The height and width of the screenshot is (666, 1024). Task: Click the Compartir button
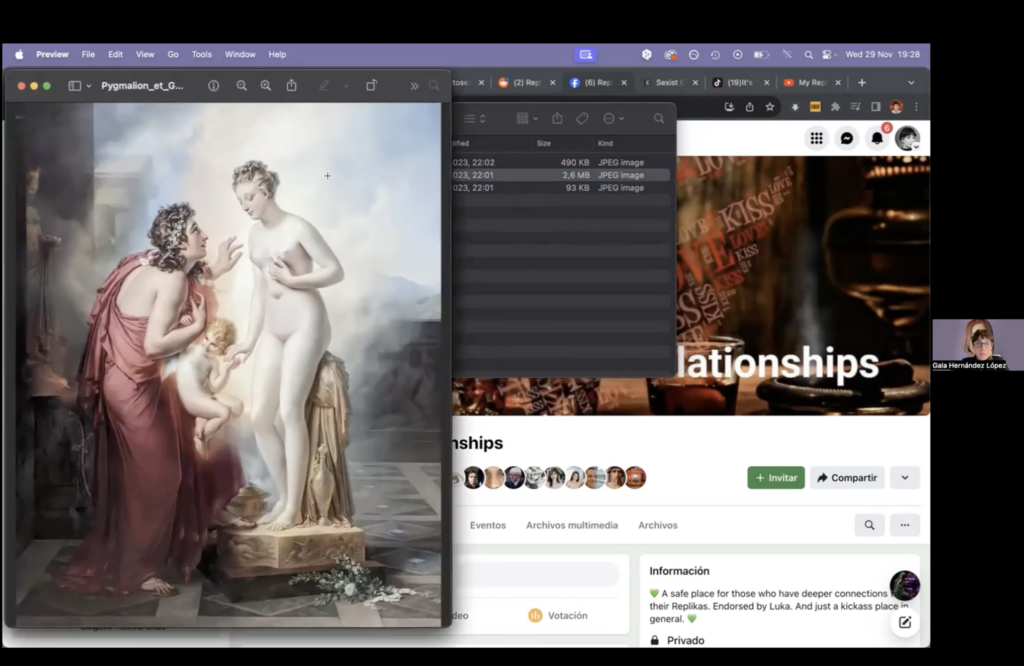pos(847,478)
